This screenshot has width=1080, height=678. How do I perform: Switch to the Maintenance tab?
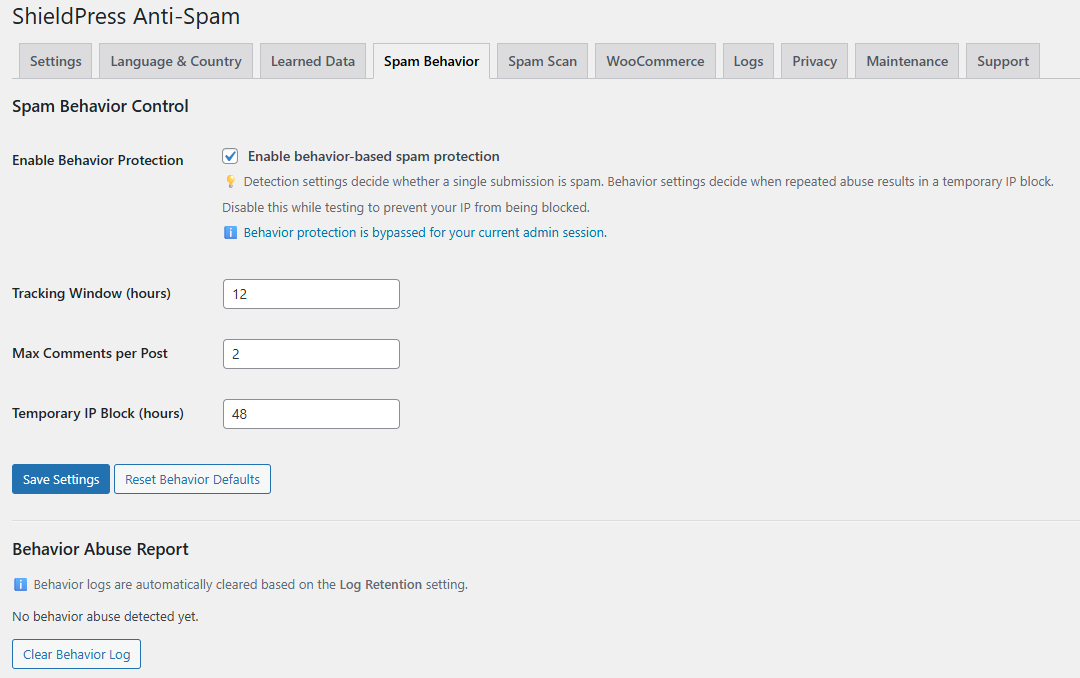(x=906, y=61)
